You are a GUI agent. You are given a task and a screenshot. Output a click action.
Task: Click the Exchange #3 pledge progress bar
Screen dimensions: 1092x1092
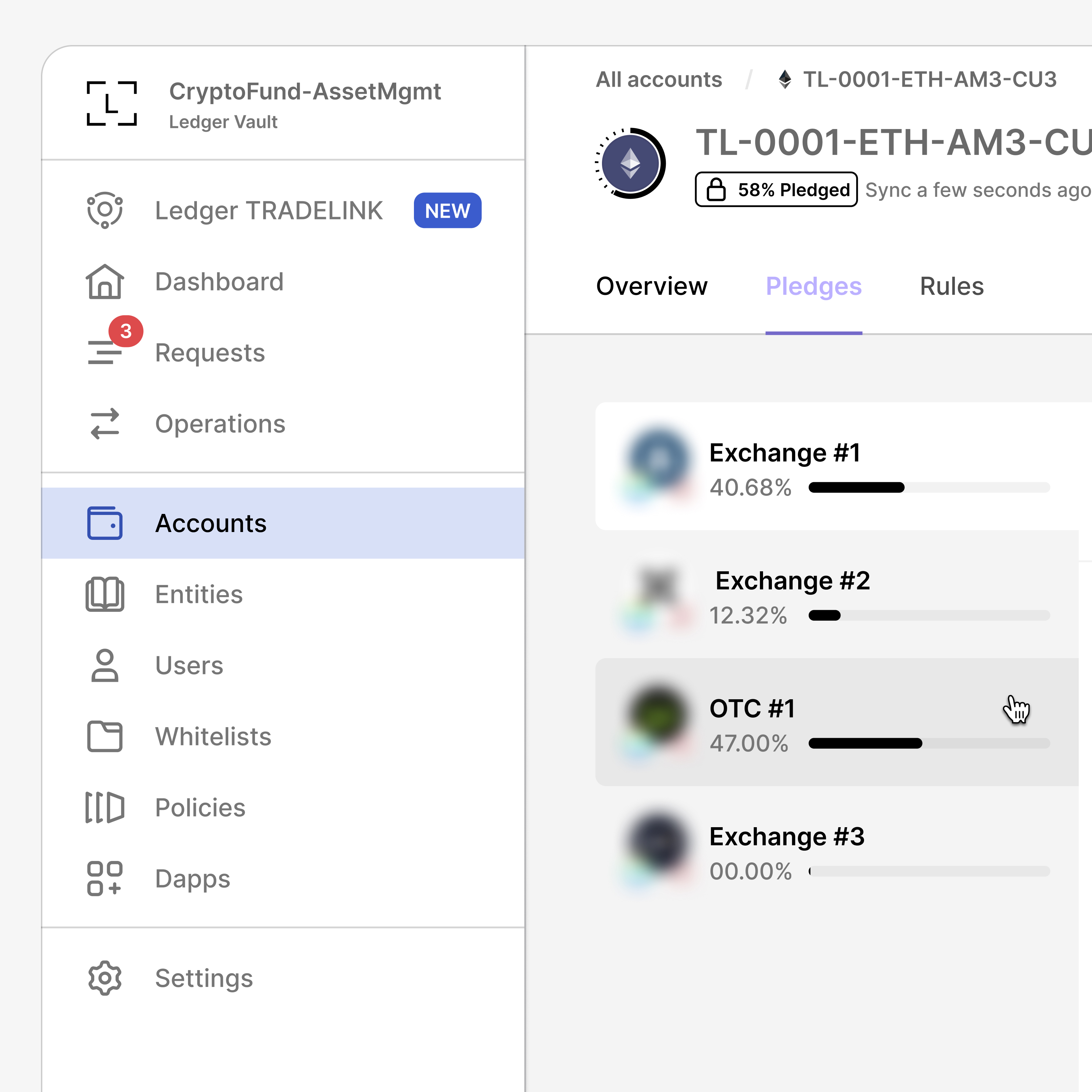(x=929, y=871)
